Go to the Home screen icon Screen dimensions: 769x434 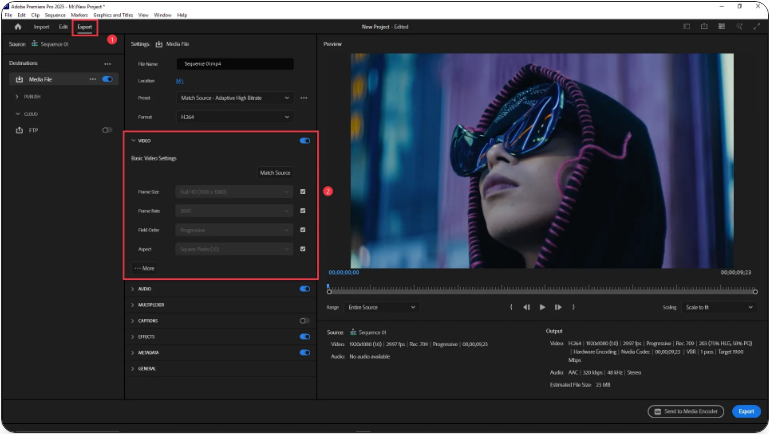tap(18, 27)
